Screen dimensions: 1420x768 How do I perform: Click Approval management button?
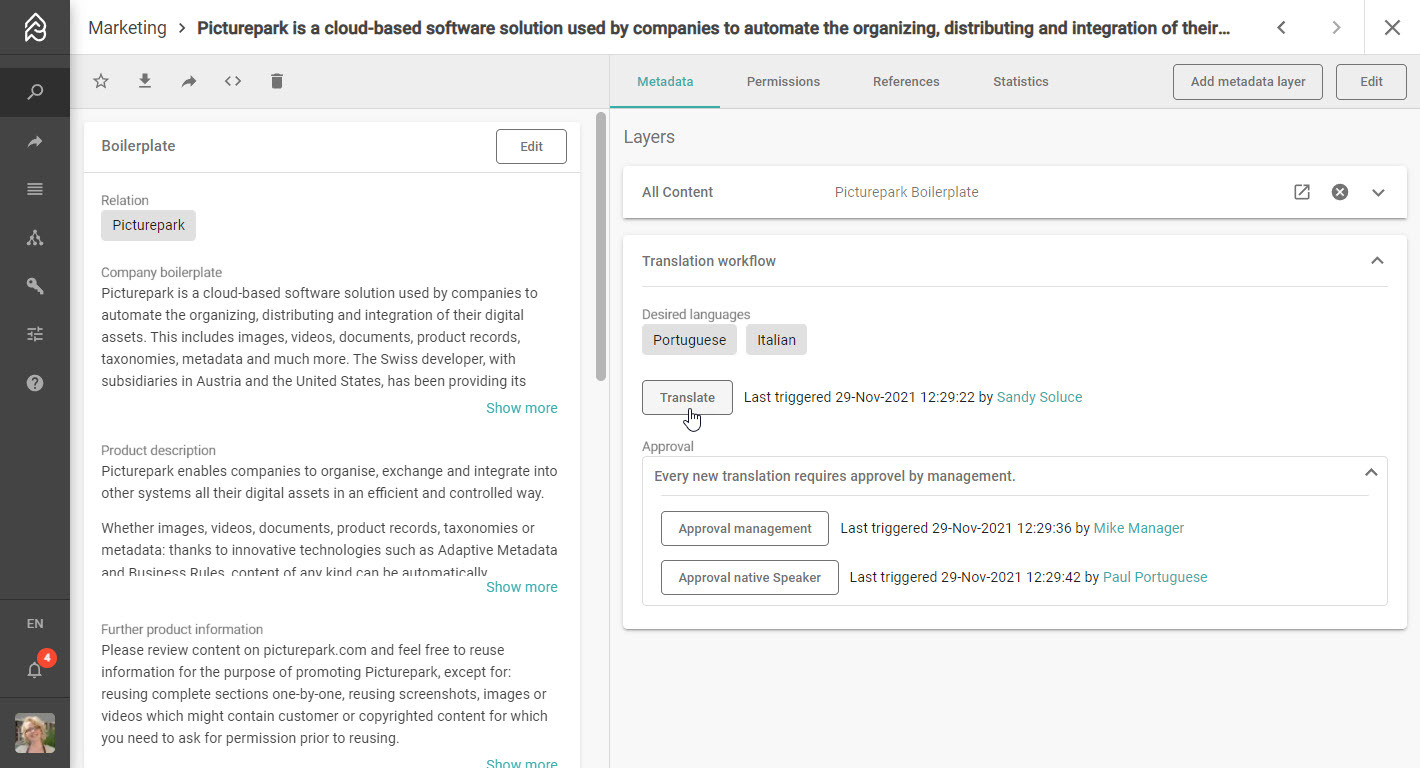pyautogui.click(x=745, y=528)
